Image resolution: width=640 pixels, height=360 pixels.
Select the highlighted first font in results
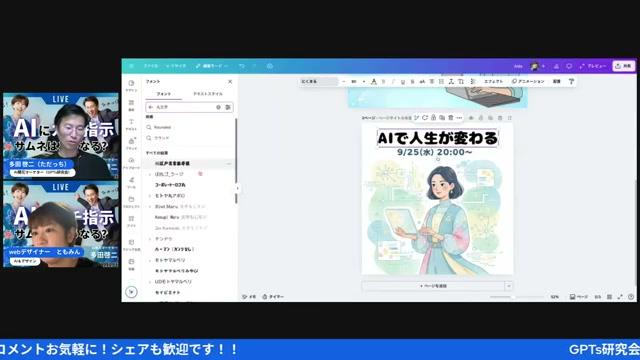[x=189, y=163]
